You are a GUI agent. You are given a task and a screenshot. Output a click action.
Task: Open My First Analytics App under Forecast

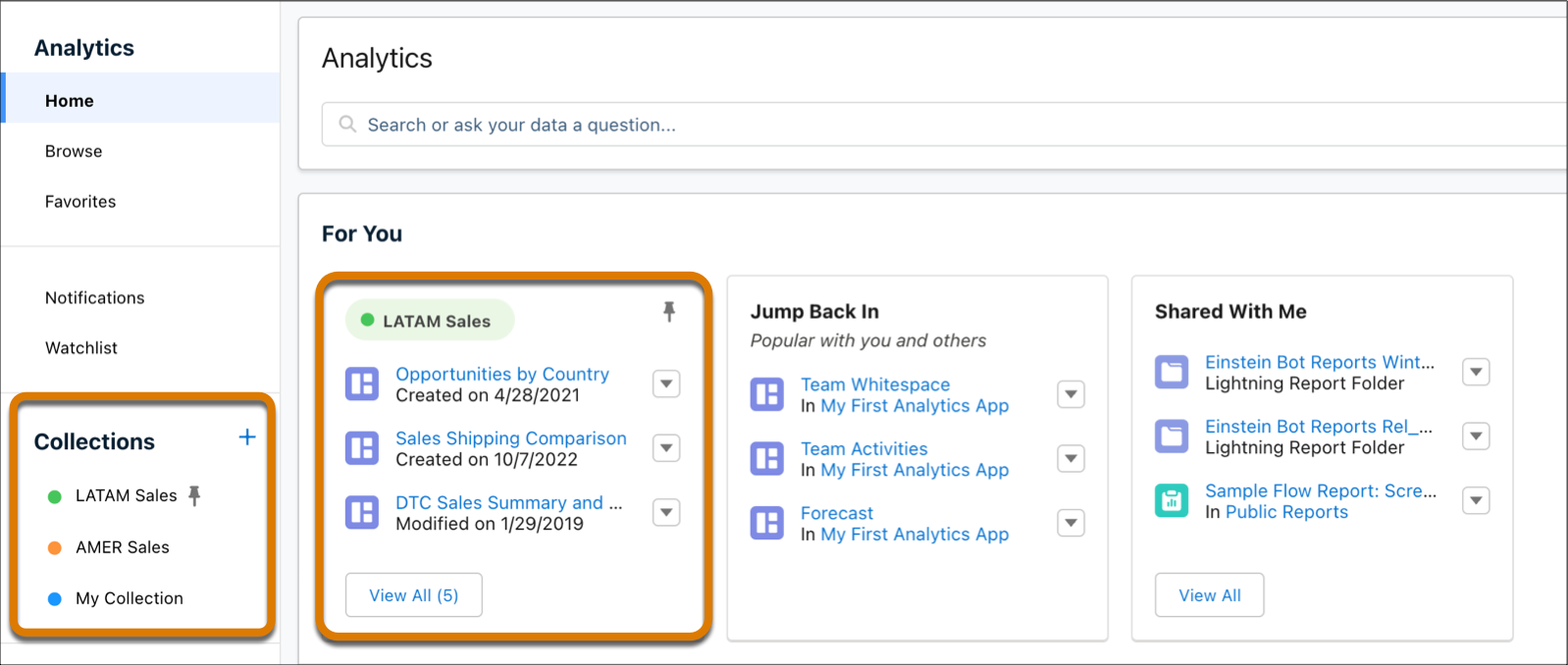click(915, 535)
